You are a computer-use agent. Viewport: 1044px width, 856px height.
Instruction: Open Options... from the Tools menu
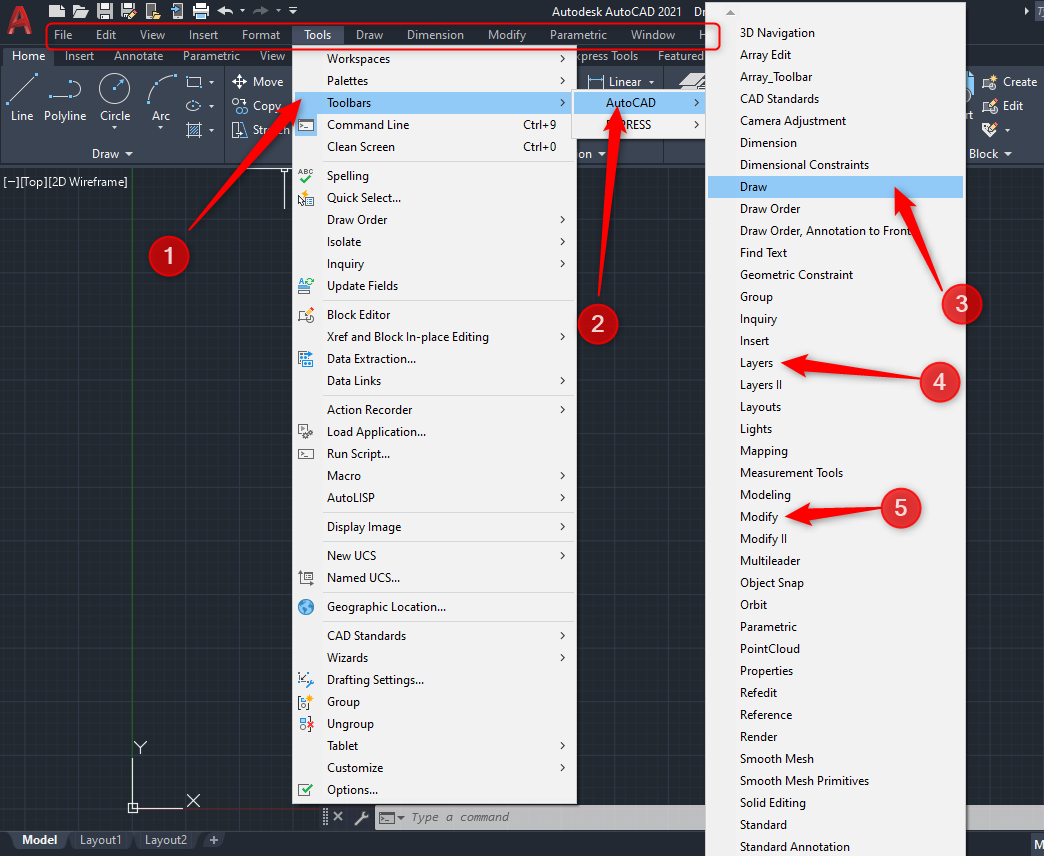tap(434, 789)
